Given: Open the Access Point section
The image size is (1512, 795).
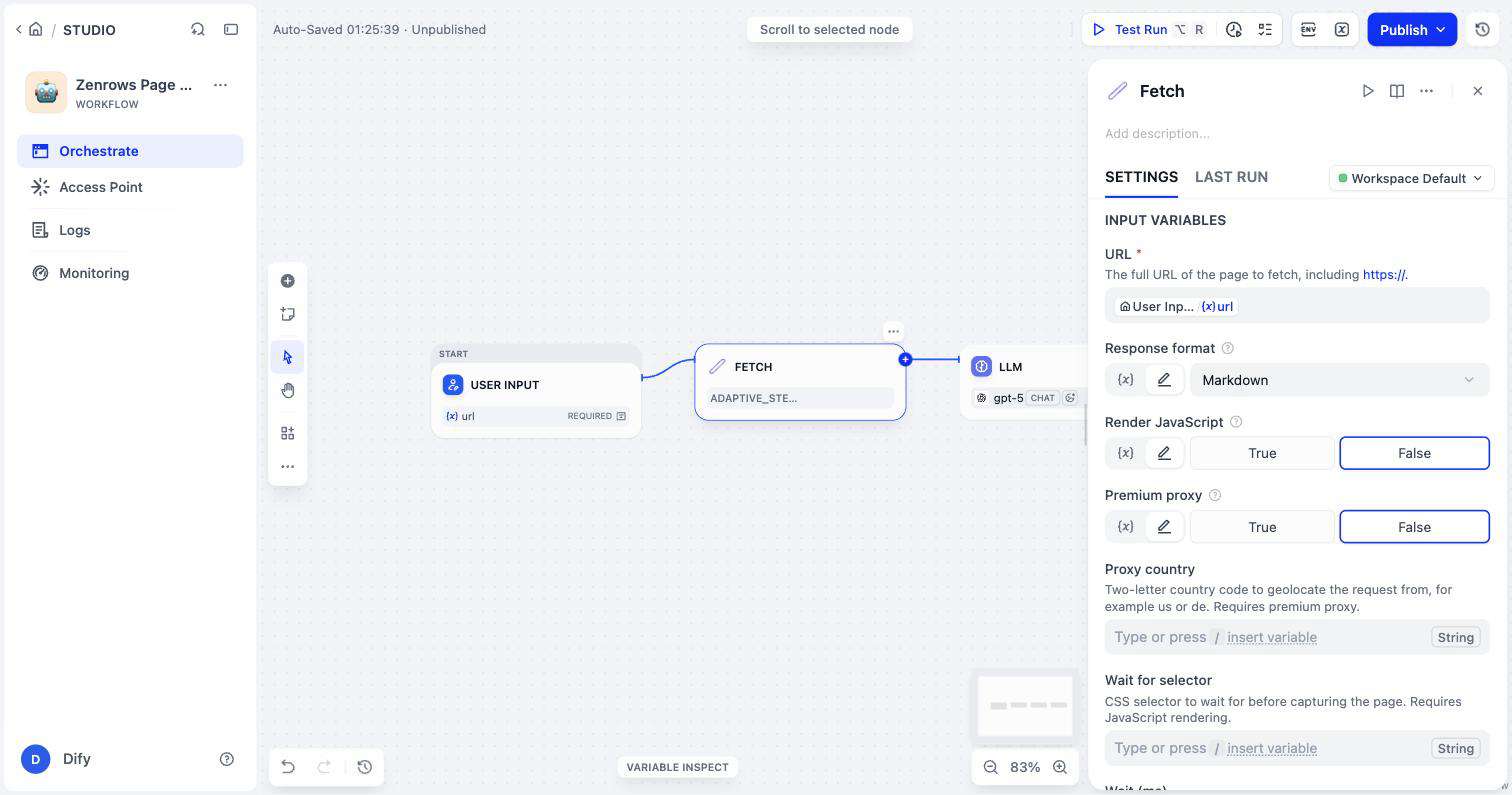Looking at the screenshot, I should click(130, 187).
